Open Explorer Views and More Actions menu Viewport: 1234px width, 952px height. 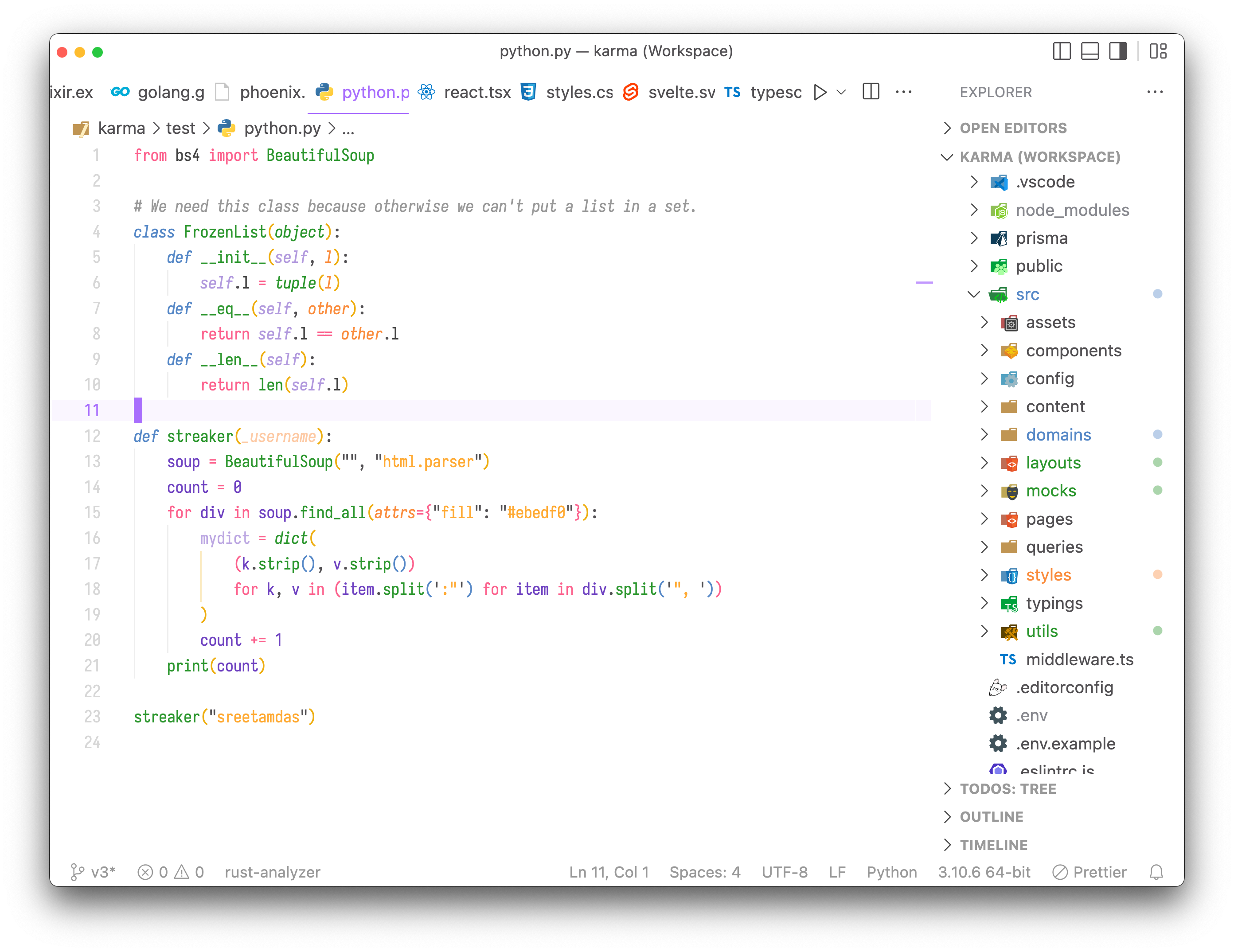[x=1155, y=92]
